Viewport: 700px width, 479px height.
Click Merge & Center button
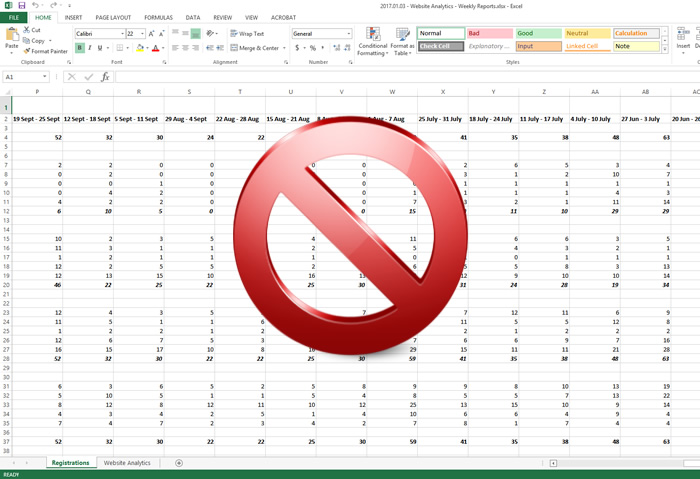[254, 48]
